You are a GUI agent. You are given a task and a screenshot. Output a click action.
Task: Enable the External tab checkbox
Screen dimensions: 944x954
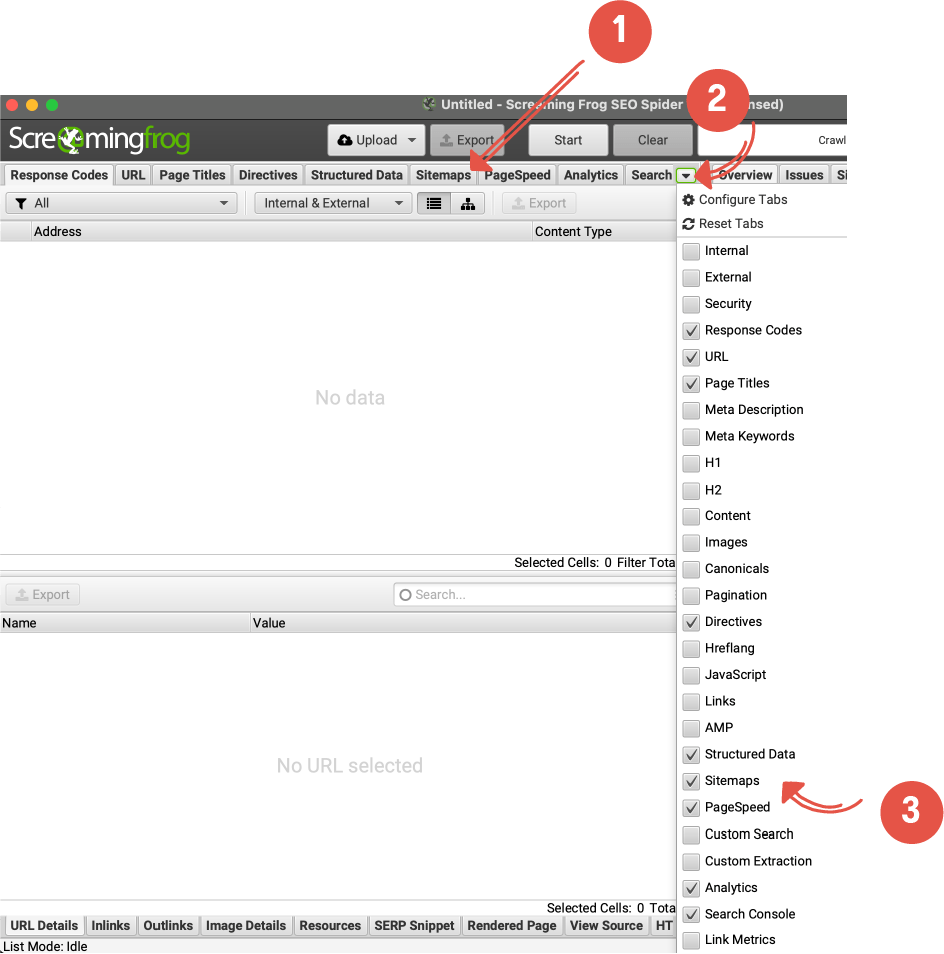point(691,277)
